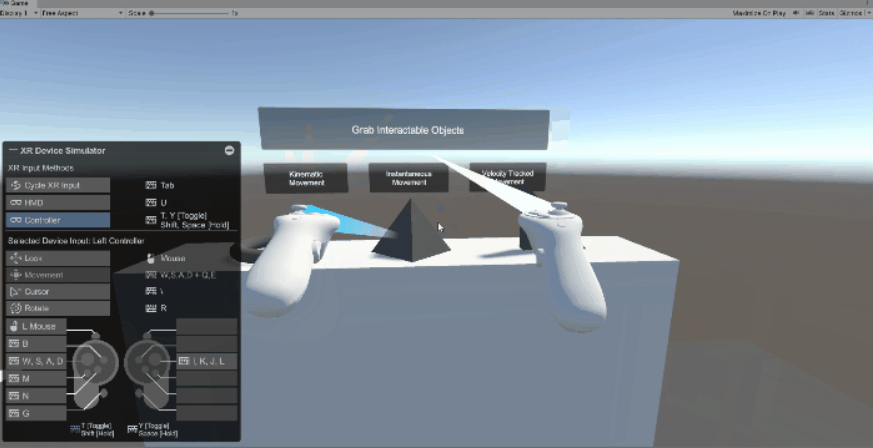Select the HMD headset input method

point(56,202)
